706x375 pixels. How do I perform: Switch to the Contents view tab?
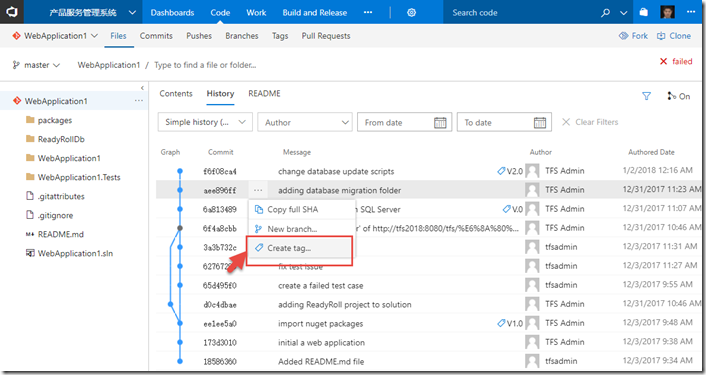[x=176, y=93]
